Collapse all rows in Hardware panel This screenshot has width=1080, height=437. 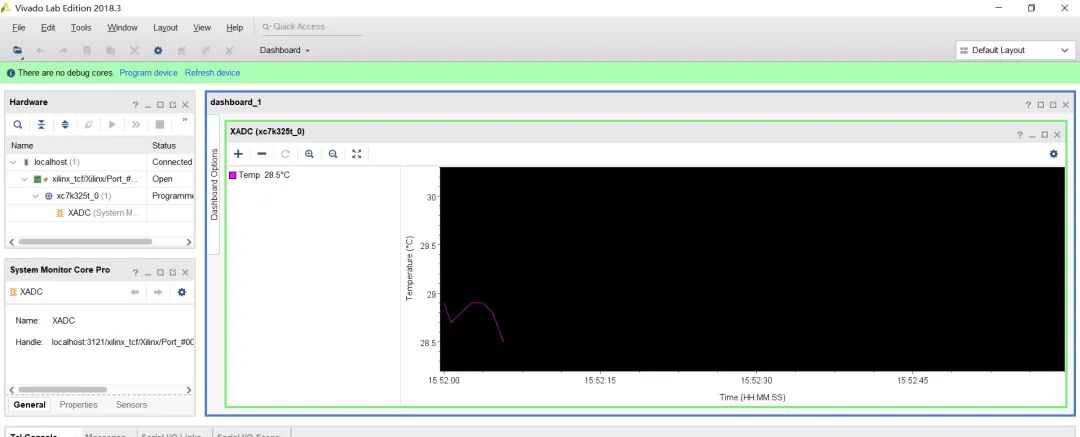click(x=41, y=125)
